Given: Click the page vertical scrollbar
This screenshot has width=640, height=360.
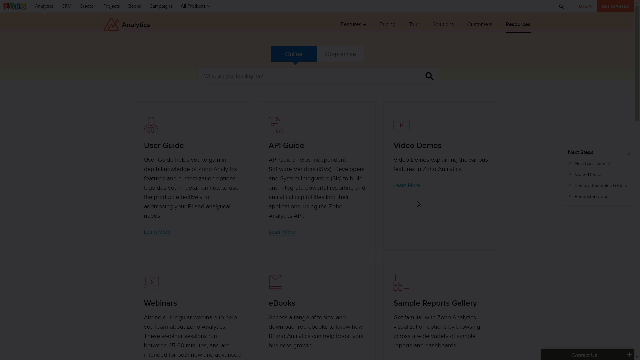Looking at the screenshot, I should [x=637, y=65].
